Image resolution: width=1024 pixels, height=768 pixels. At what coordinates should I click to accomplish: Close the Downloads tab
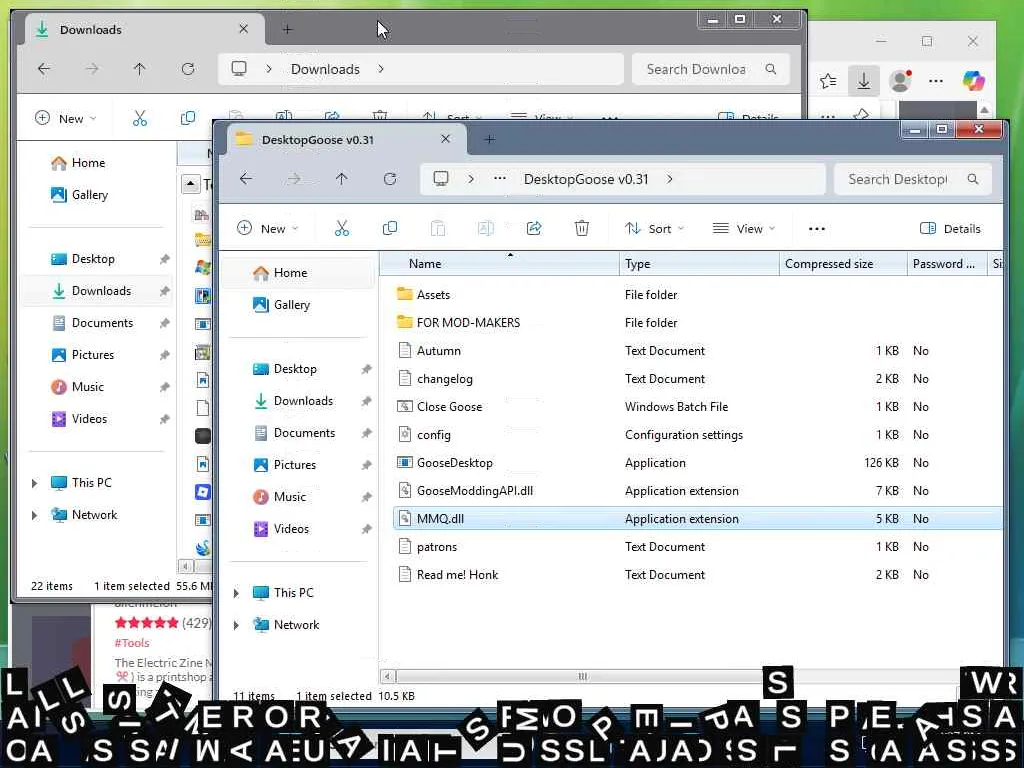pyautogui.click(x=244, y=29)
